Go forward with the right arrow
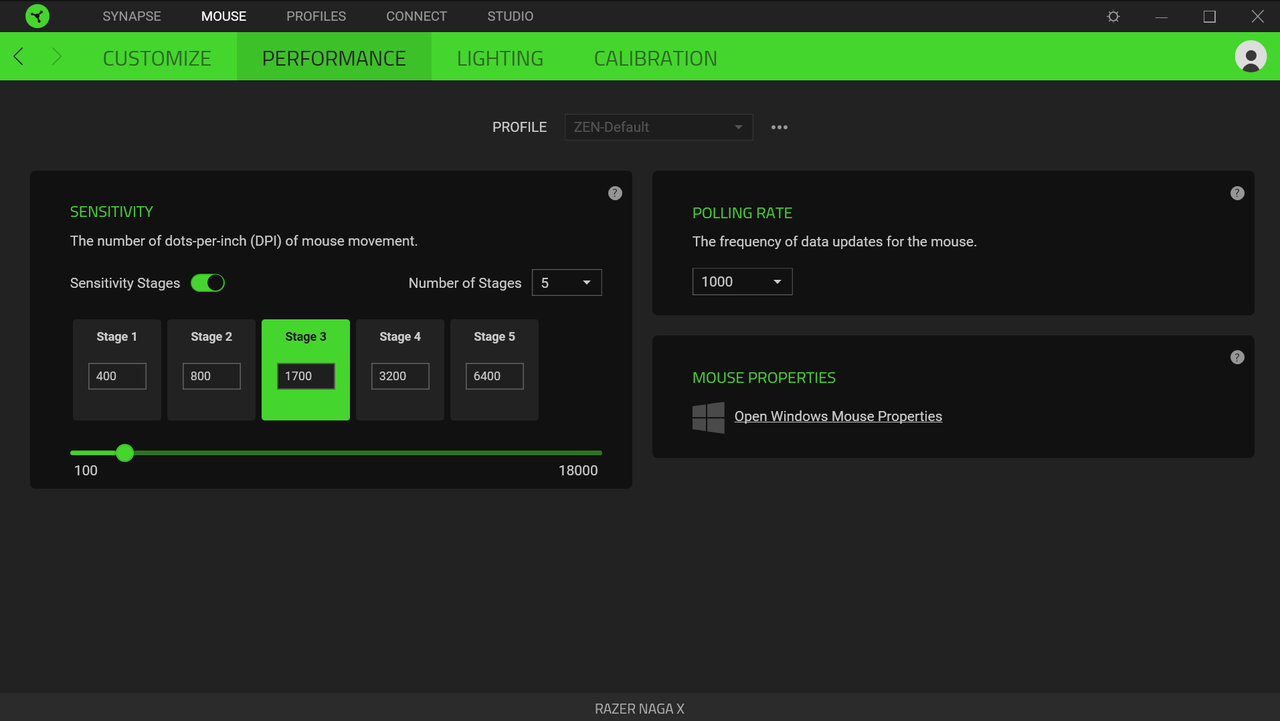Image resolution: width=1280 pixels, height=721 pixels. (56, 57)
